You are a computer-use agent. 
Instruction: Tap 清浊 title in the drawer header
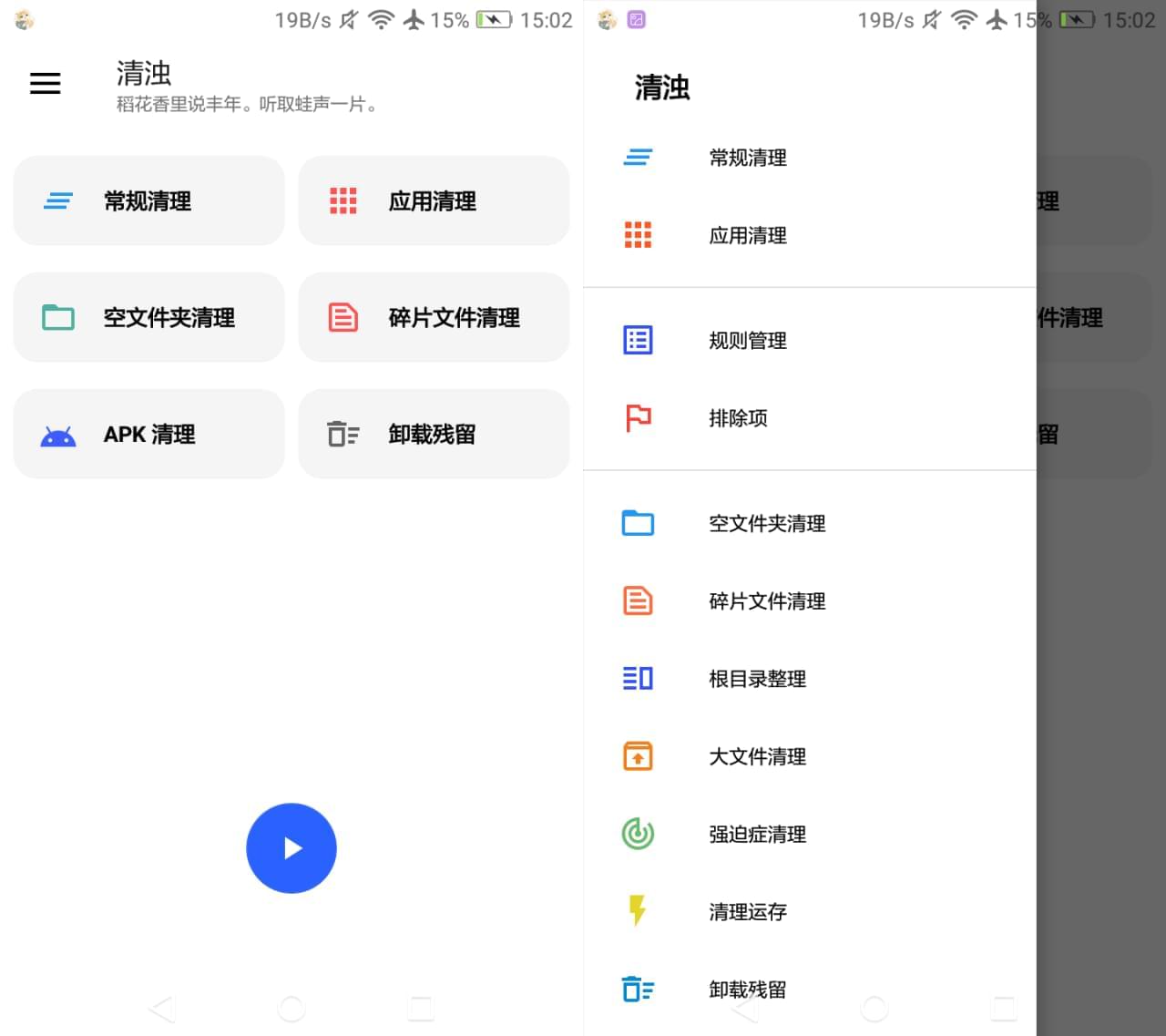coord(662,87)
